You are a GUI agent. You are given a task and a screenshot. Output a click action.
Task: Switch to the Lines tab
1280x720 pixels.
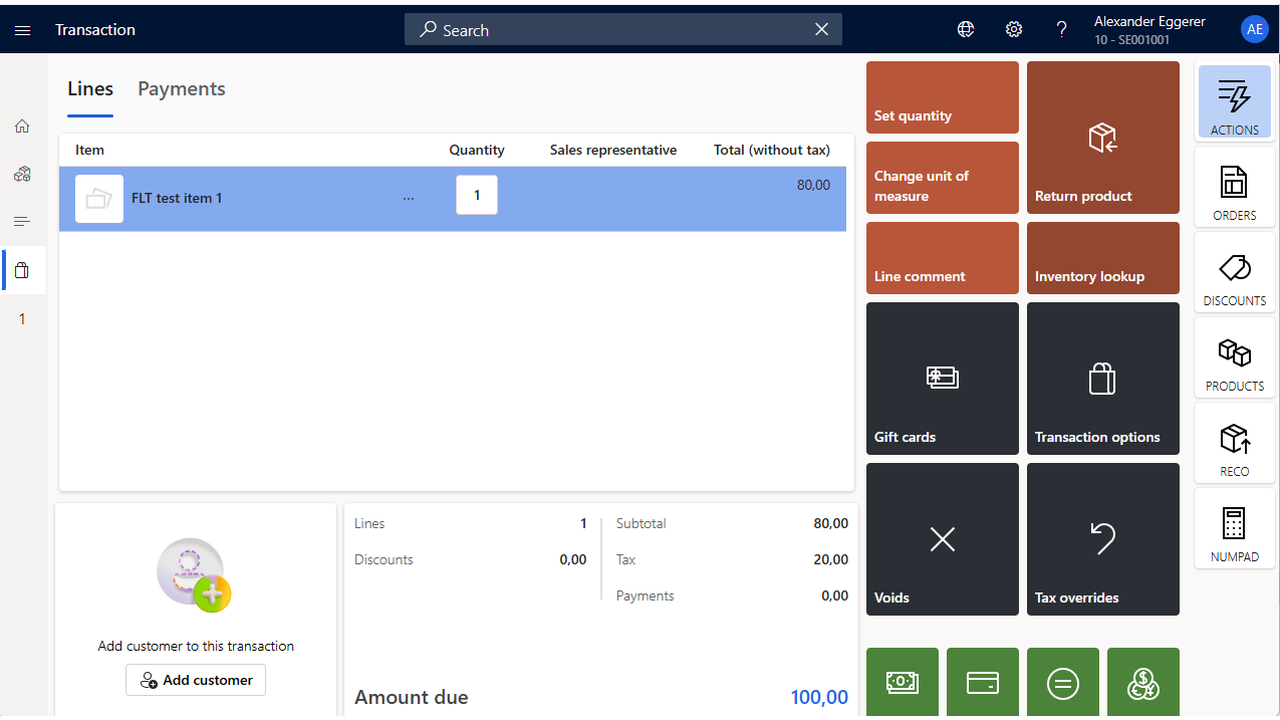point(90,89)
